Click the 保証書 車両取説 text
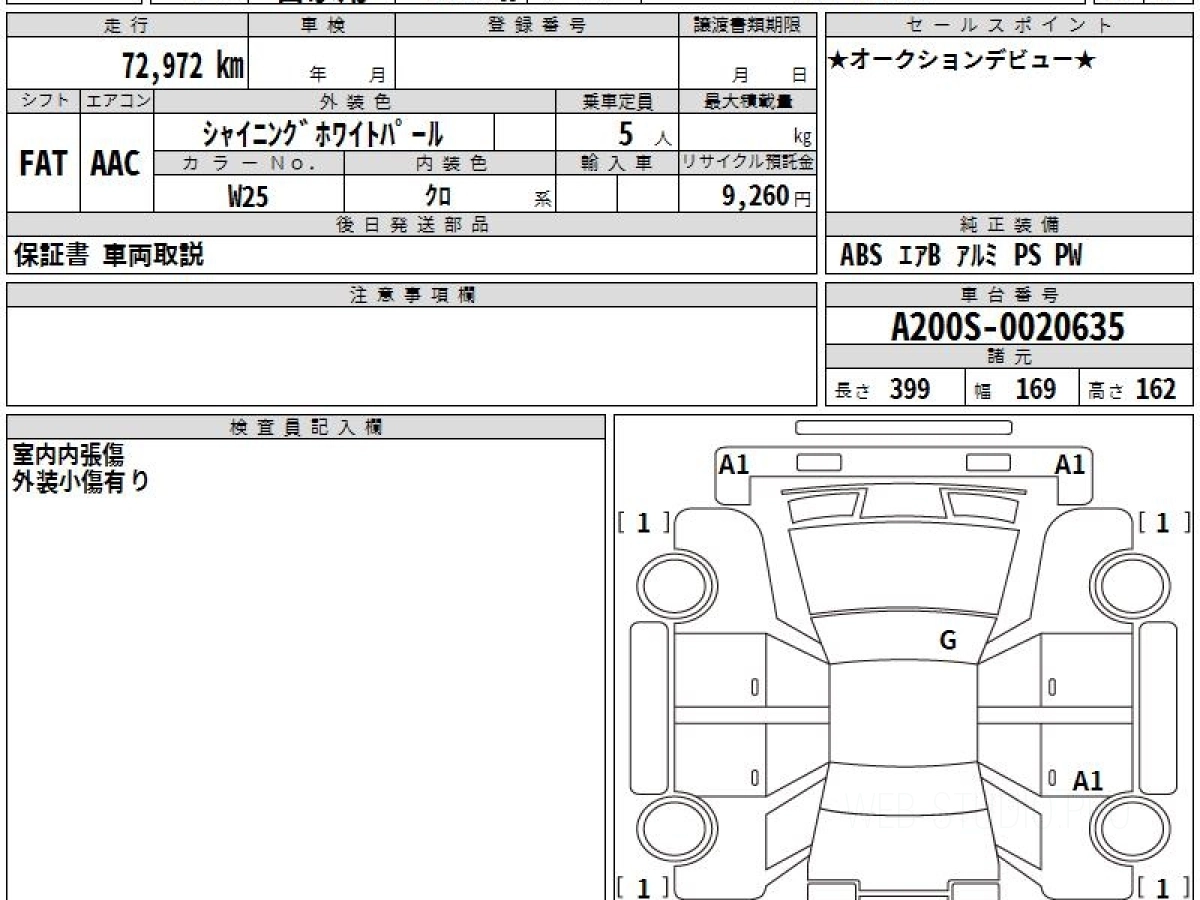 tap(108, 256)
